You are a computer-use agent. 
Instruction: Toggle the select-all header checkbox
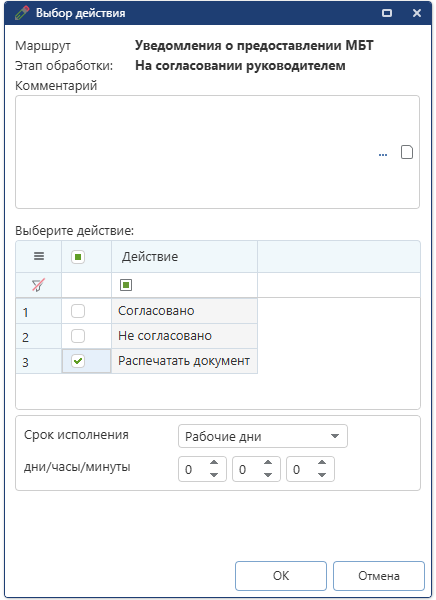pos(78,257)
